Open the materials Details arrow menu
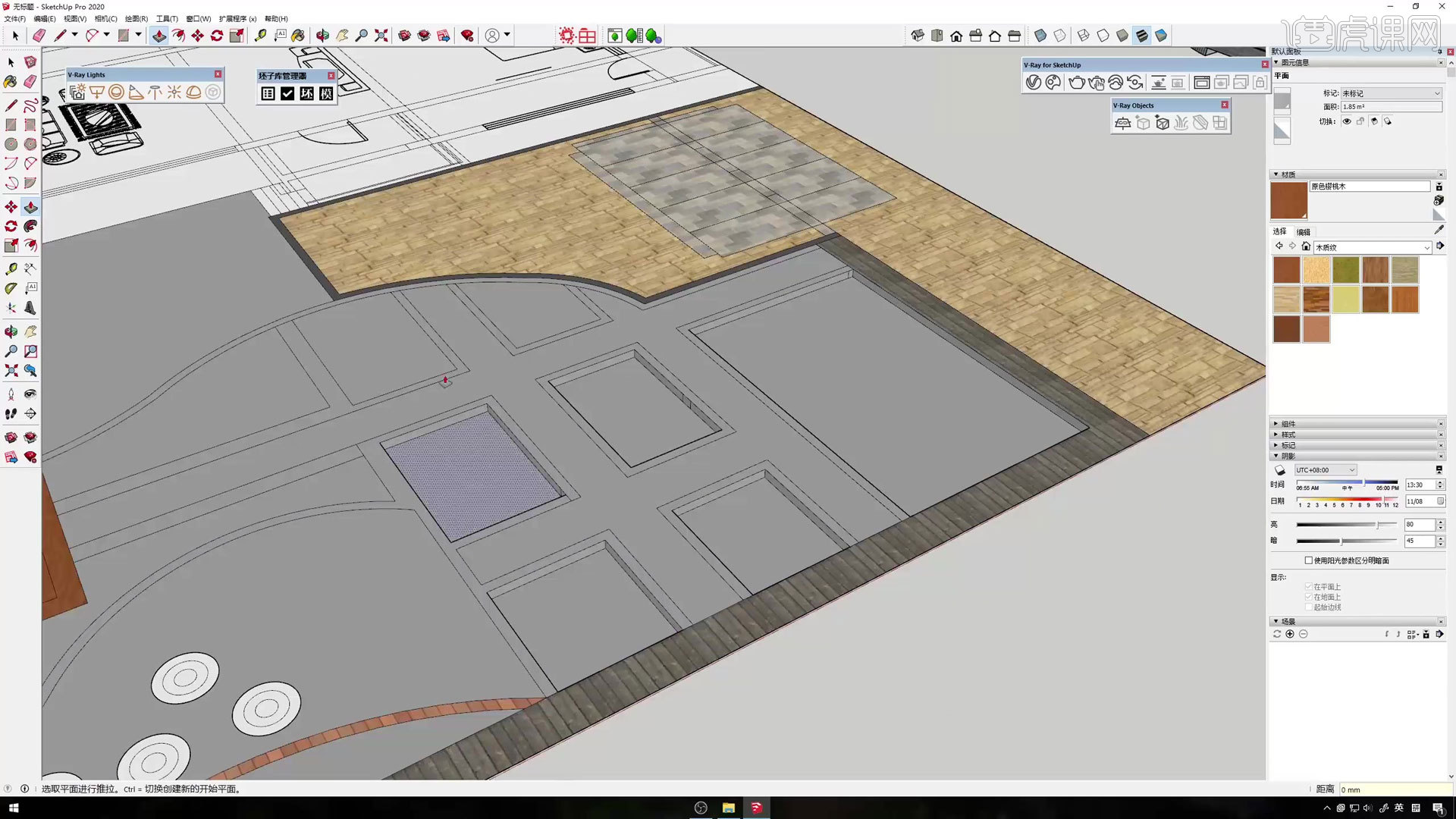The width and height of the screenshot is (1456, 819). tap(1440, 246)
